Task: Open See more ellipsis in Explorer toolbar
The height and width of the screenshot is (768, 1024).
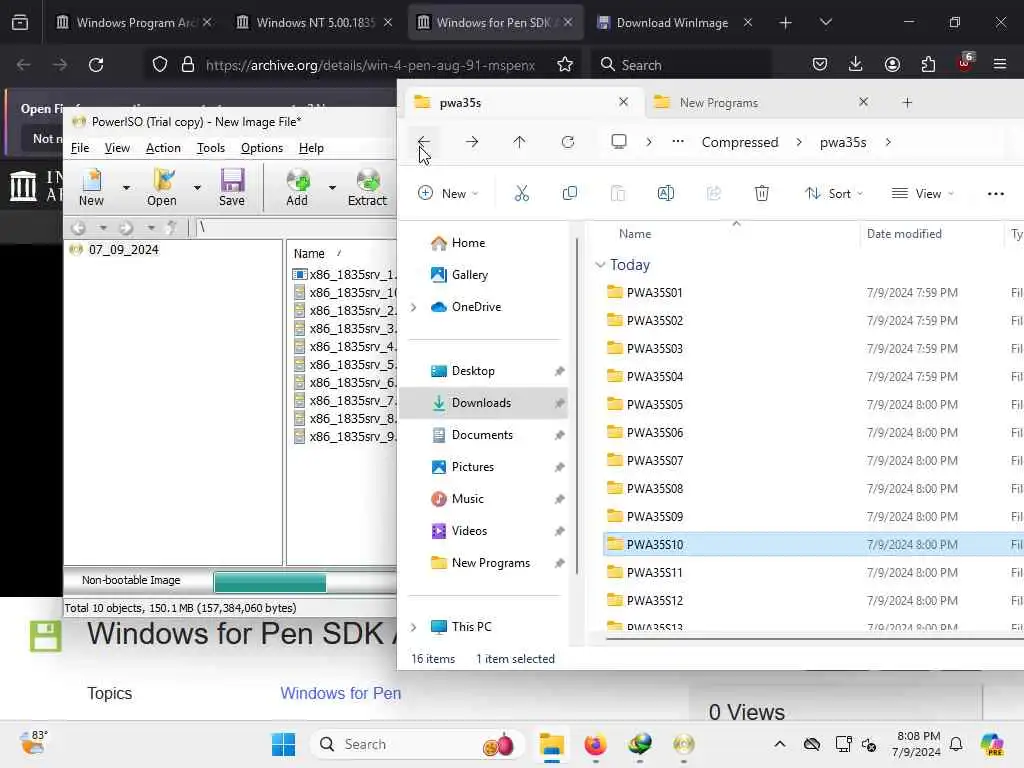Action: coord(995,193)
